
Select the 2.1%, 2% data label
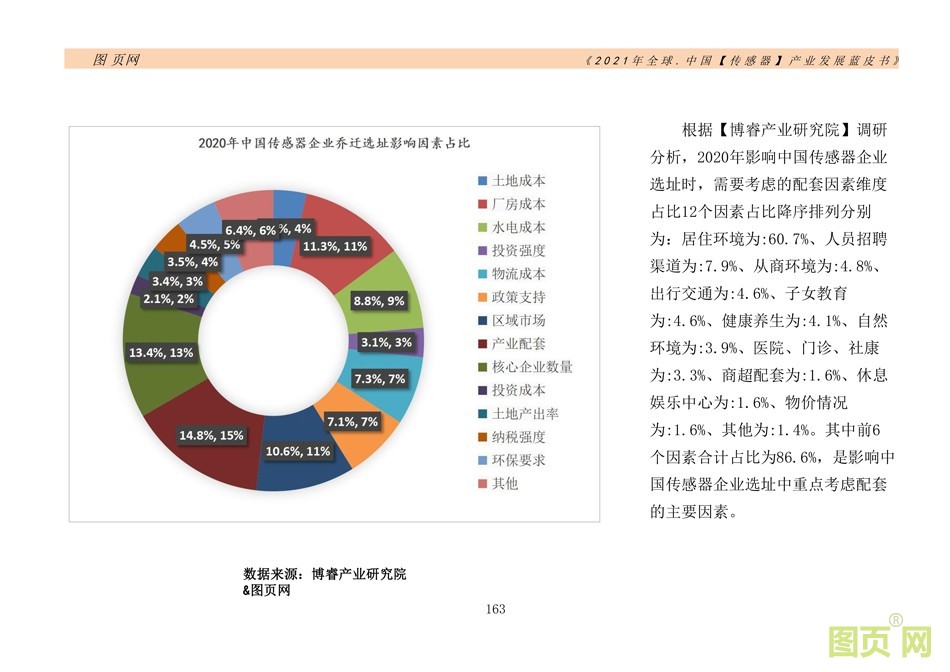tap(170, 298)
